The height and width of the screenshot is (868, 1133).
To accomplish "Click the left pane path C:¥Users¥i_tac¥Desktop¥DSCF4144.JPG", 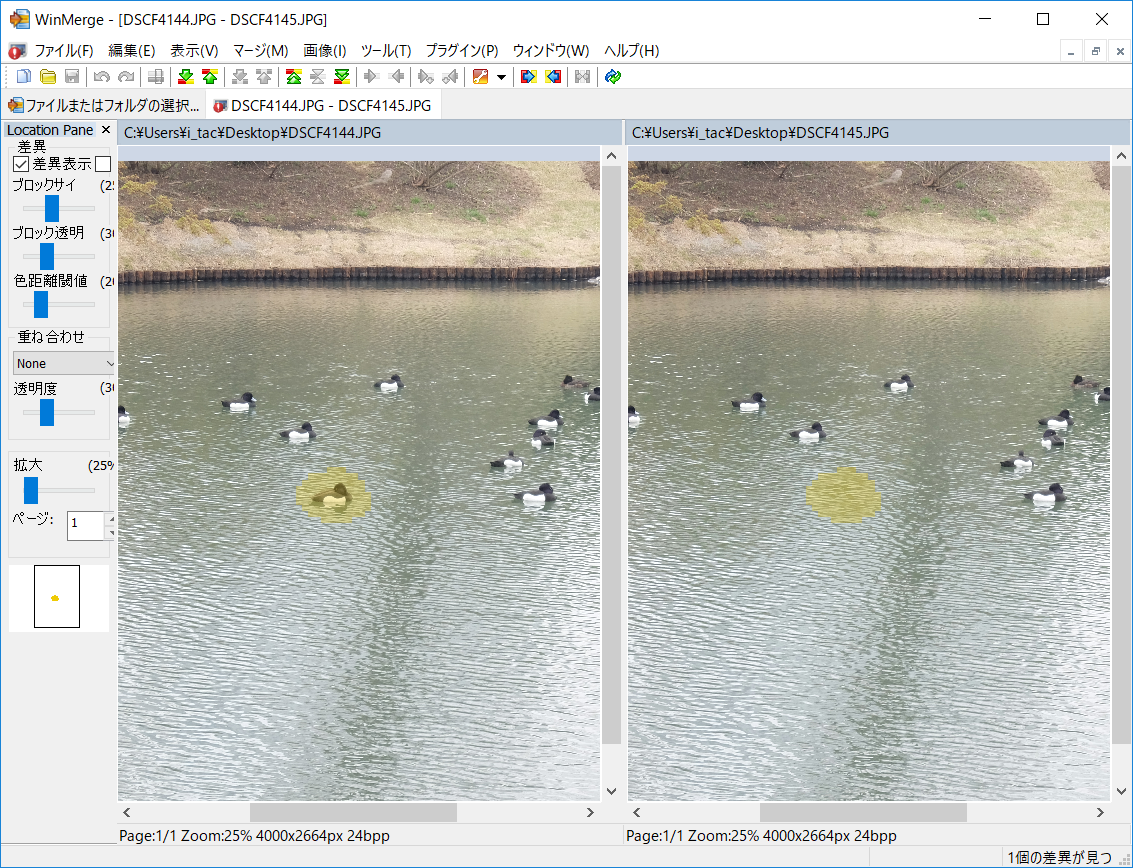I will 253,132.
